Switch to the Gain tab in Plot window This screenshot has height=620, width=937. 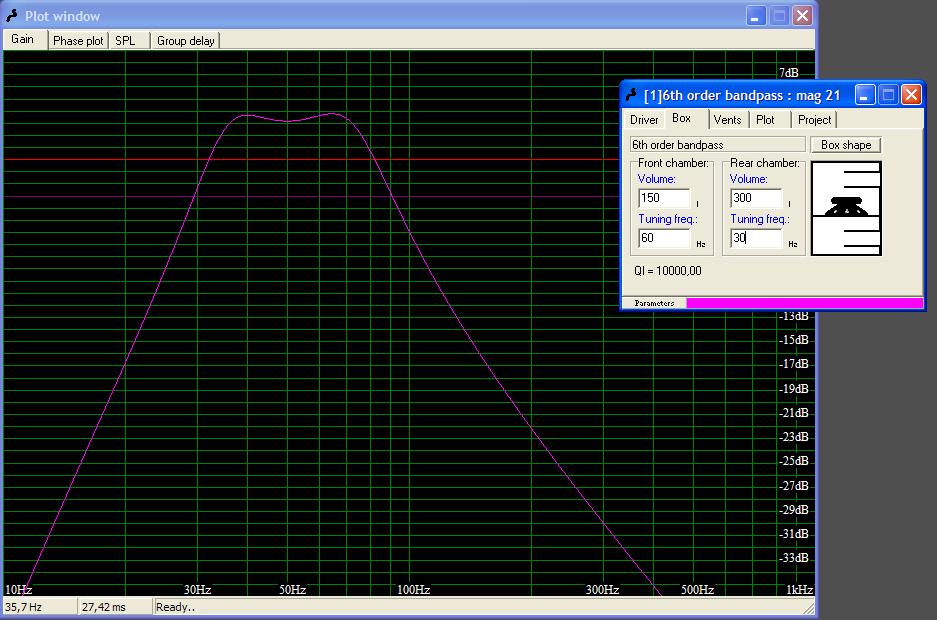(23, 39)
